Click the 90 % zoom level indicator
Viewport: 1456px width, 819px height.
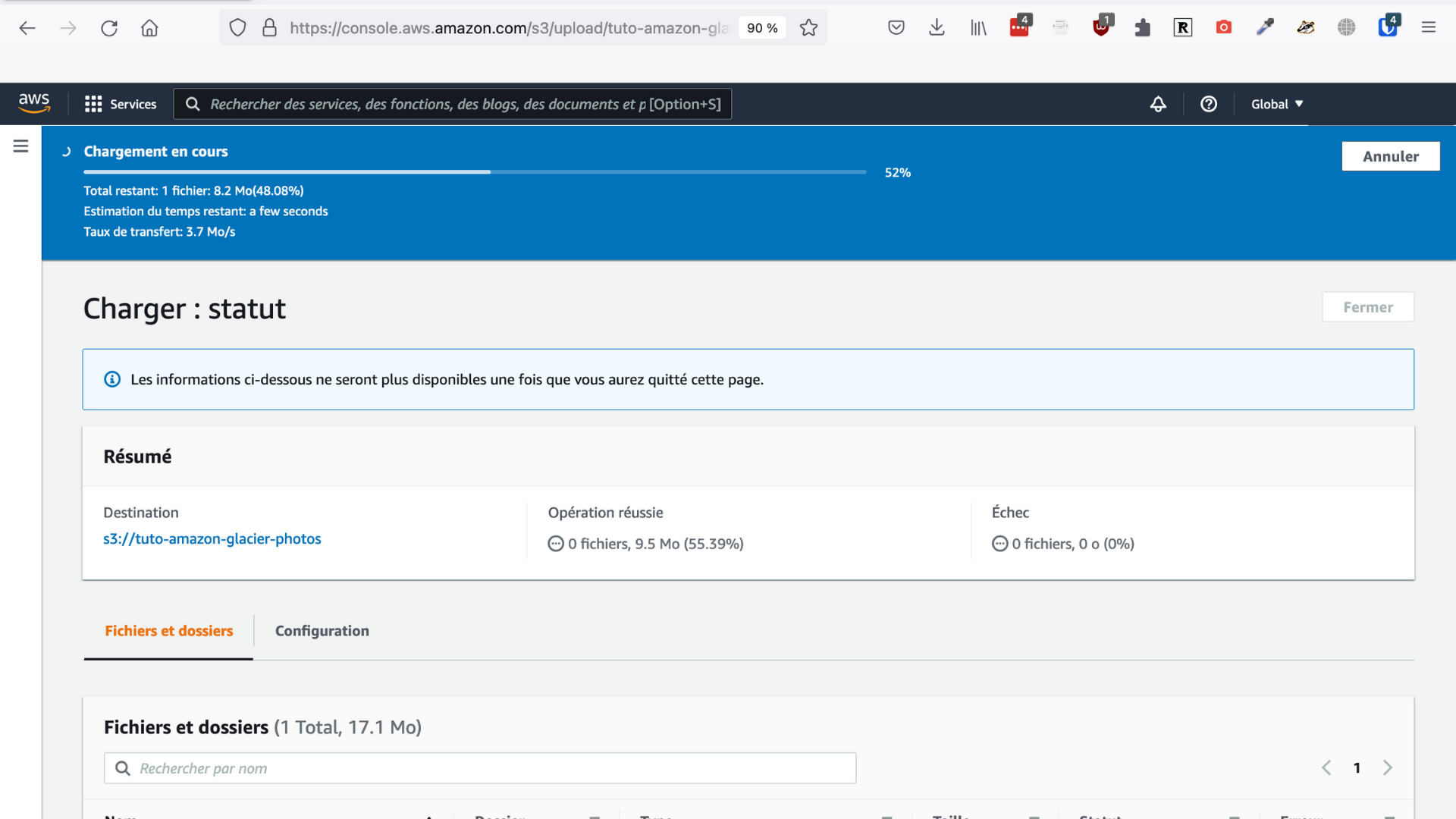(x=761, y=28)
